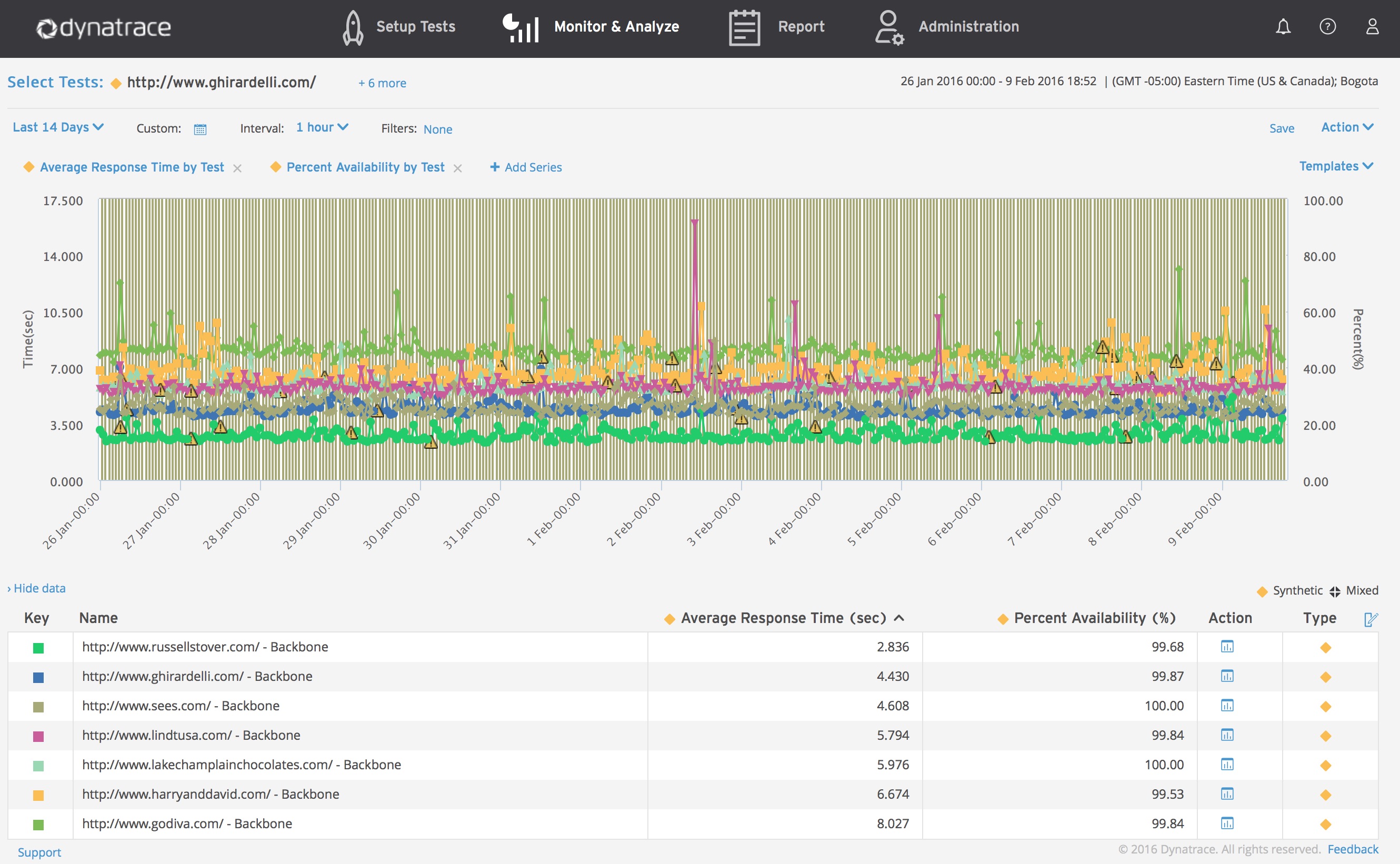The image size is (1400, 864).
Task: Click the plus icon of Add Series
Action: 495,167
